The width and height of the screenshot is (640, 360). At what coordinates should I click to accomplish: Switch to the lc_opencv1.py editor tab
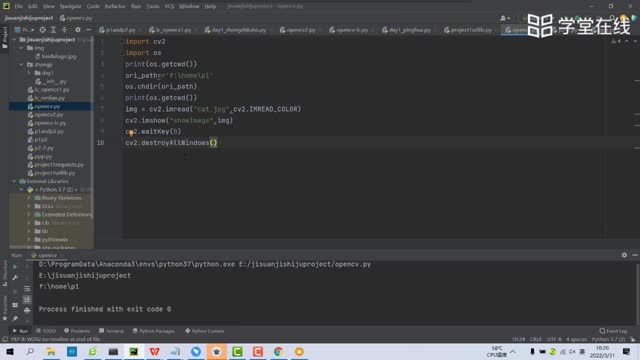click(x=171, y=30)
